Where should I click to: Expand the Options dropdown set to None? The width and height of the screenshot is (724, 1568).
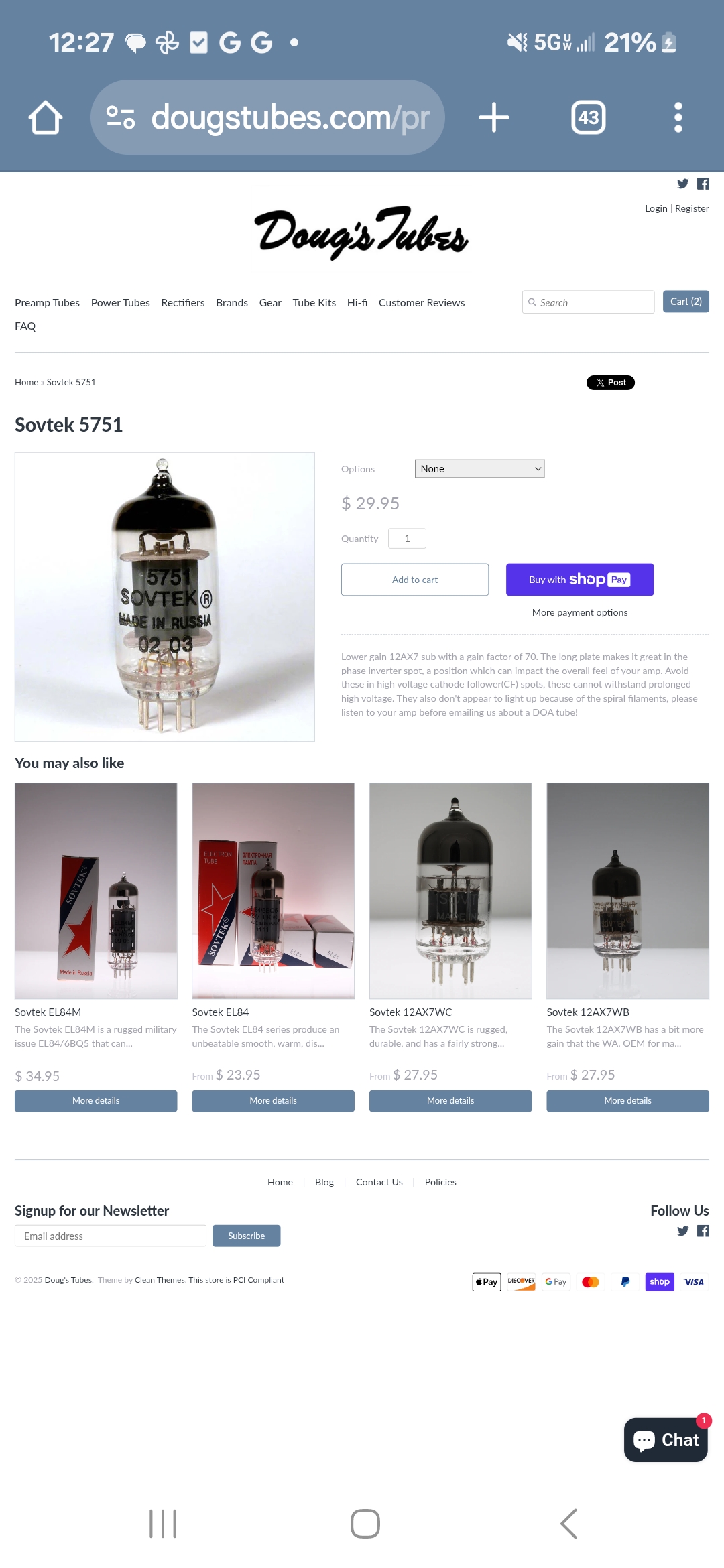pos(479,469)
